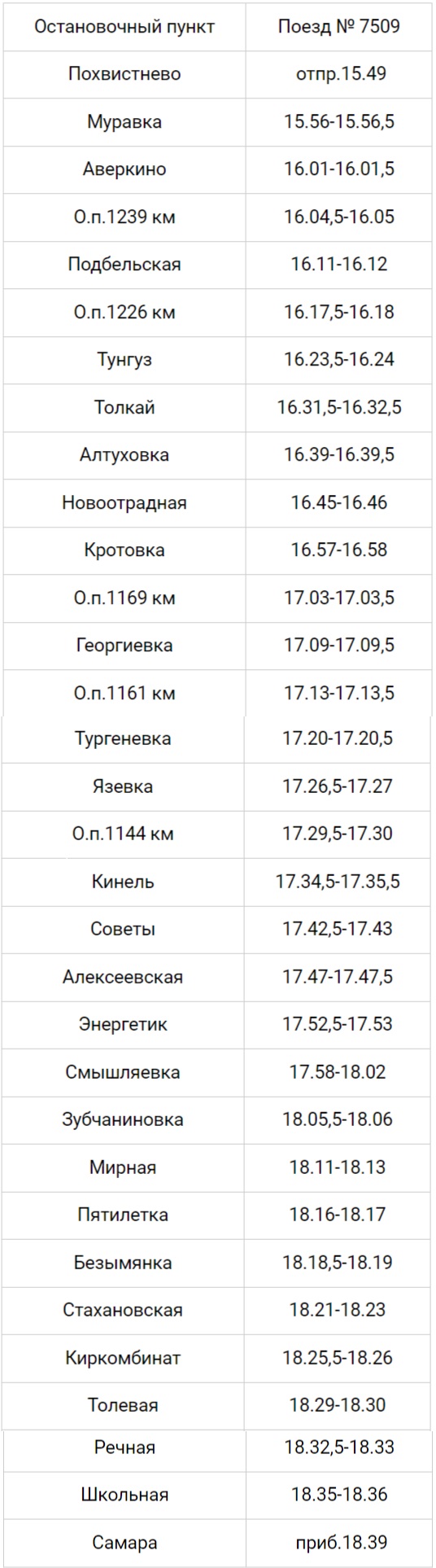Click the Кинель time 17.34,5-17.35,5
The image size is (436, 1568).
(339, 882)
